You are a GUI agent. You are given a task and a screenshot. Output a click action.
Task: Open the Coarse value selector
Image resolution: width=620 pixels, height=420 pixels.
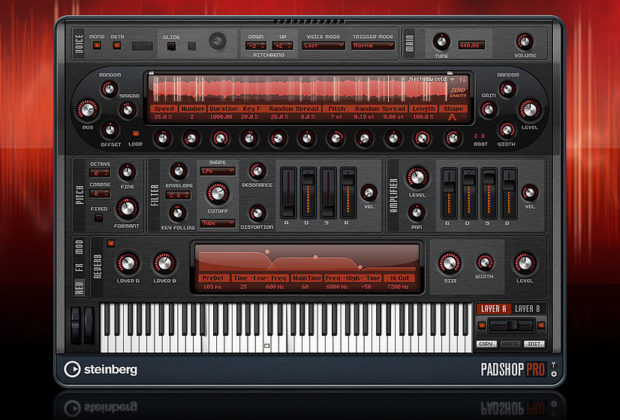[99, 194]
